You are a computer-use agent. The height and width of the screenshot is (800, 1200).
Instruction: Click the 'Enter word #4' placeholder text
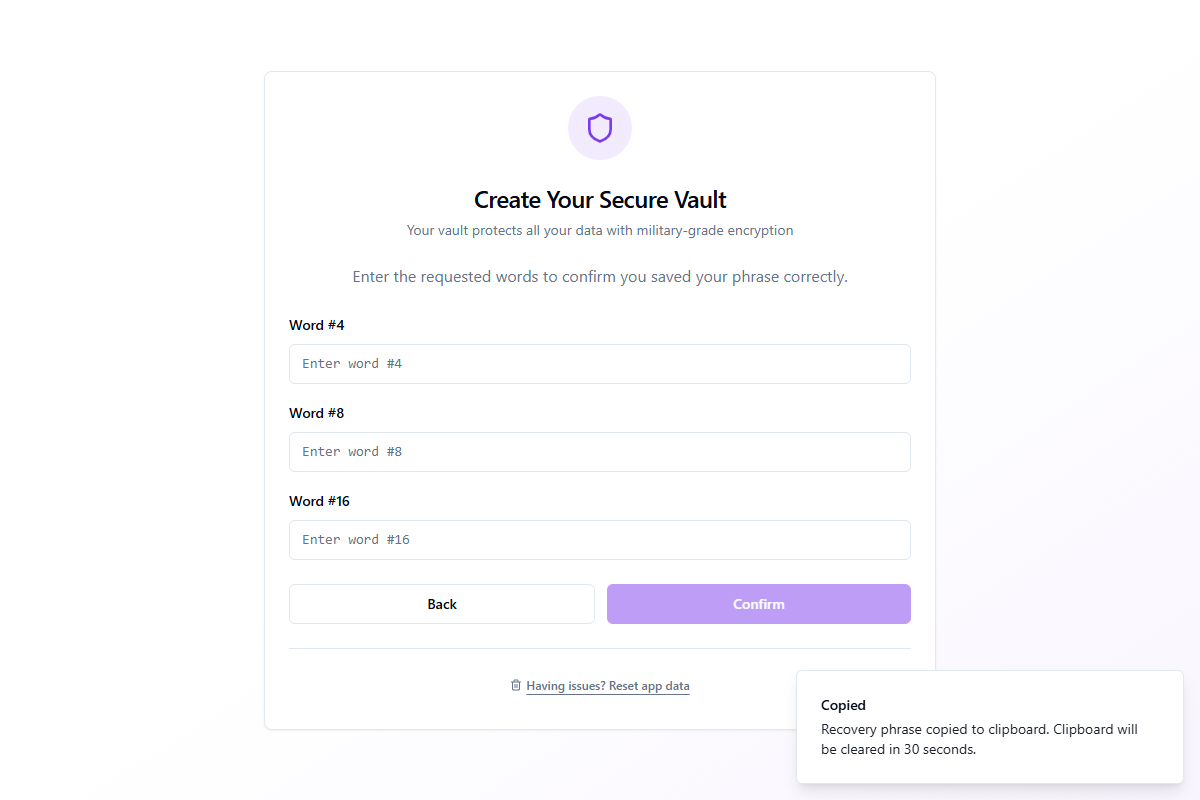coord(352,364)
